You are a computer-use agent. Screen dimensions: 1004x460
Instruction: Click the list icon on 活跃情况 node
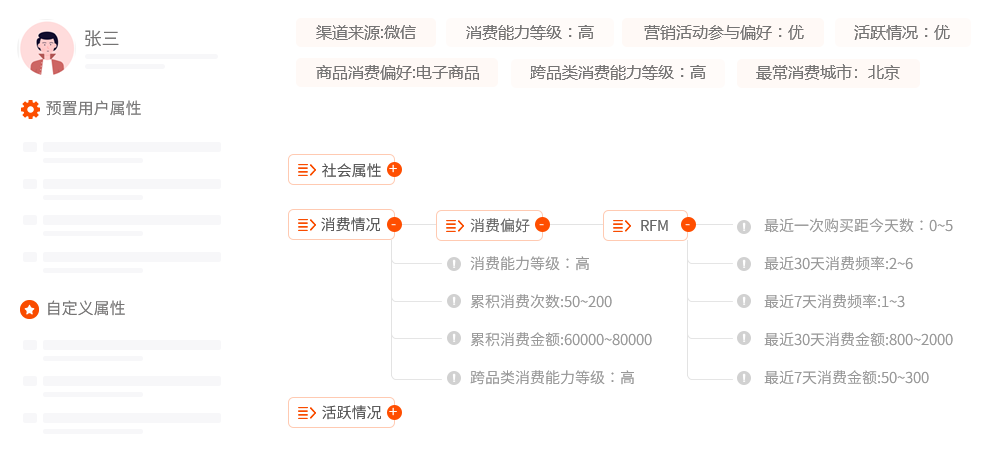tap(306, 412)
